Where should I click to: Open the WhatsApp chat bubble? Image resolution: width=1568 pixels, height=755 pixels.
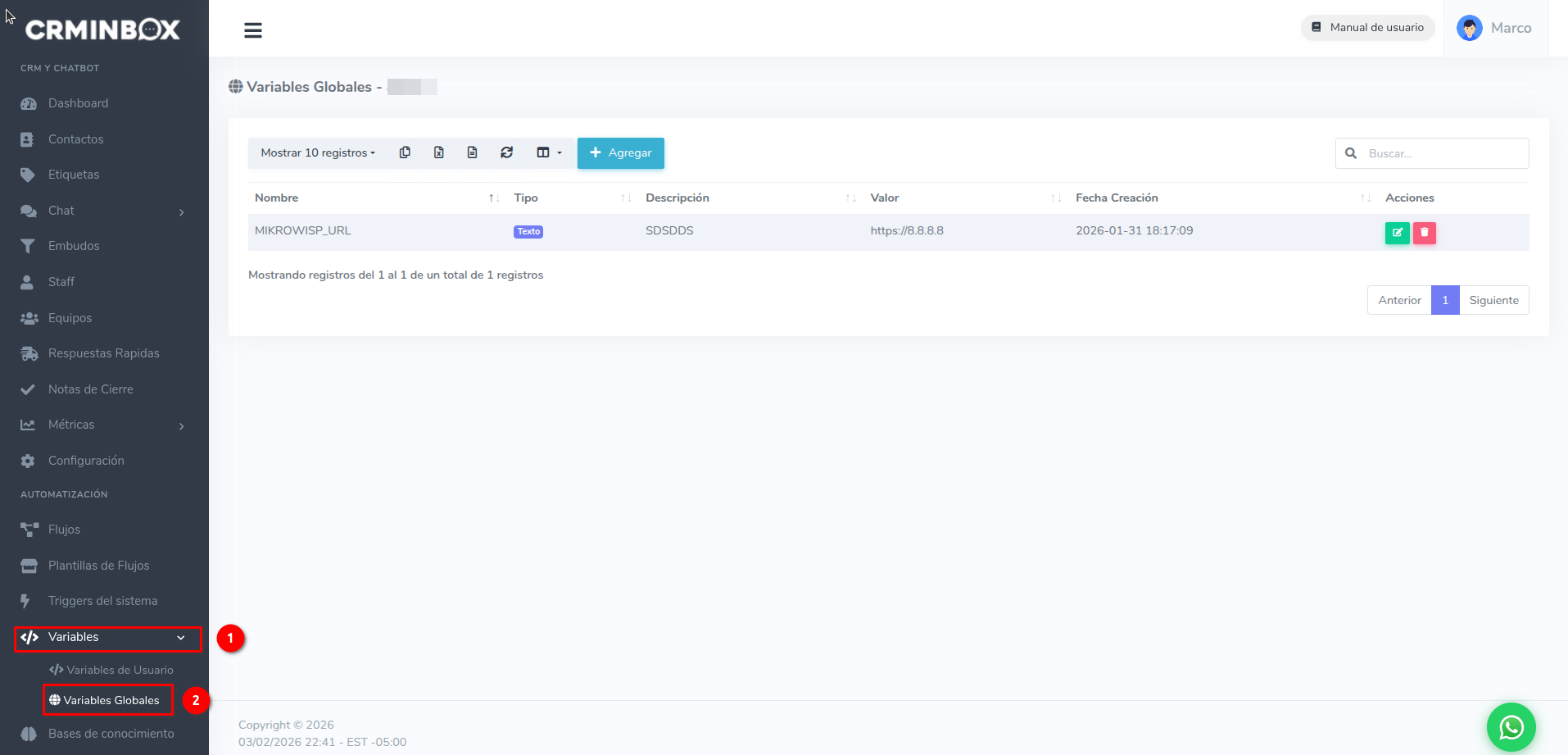click(x=1511, y=726)
